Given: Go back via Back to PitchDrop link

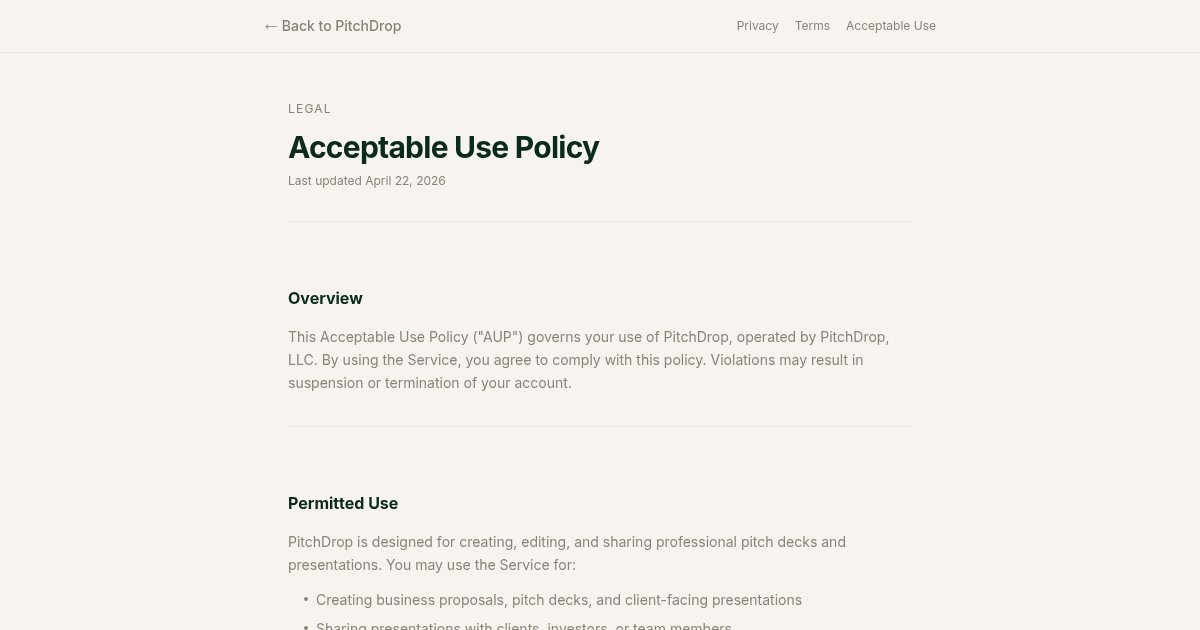Looking at the screenshot, I should tap(332, 26).
